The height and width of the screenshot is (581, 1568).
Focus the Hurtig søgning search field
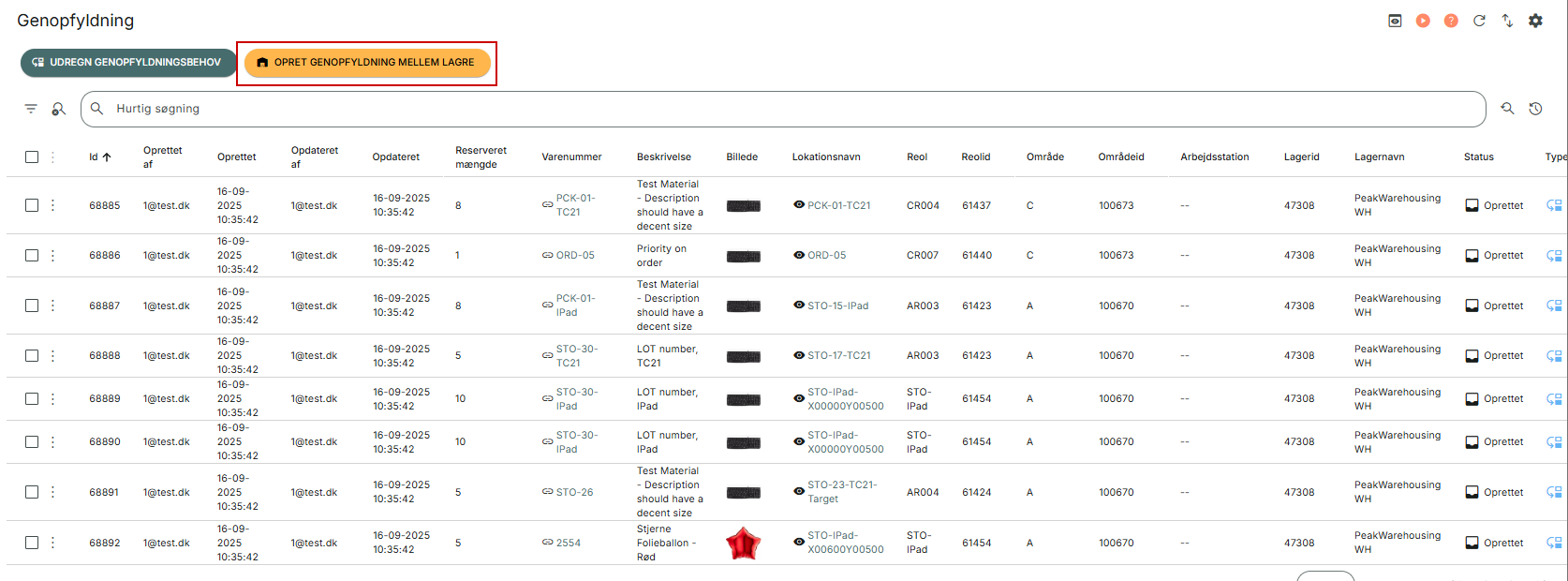[x=783, y=109]
